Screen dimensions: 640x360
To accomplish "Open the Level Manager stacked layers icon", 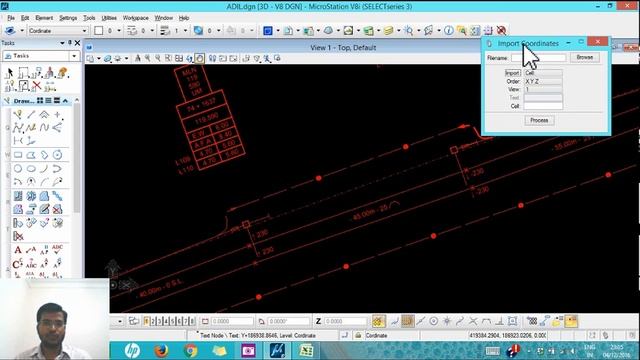I will 388,31.
